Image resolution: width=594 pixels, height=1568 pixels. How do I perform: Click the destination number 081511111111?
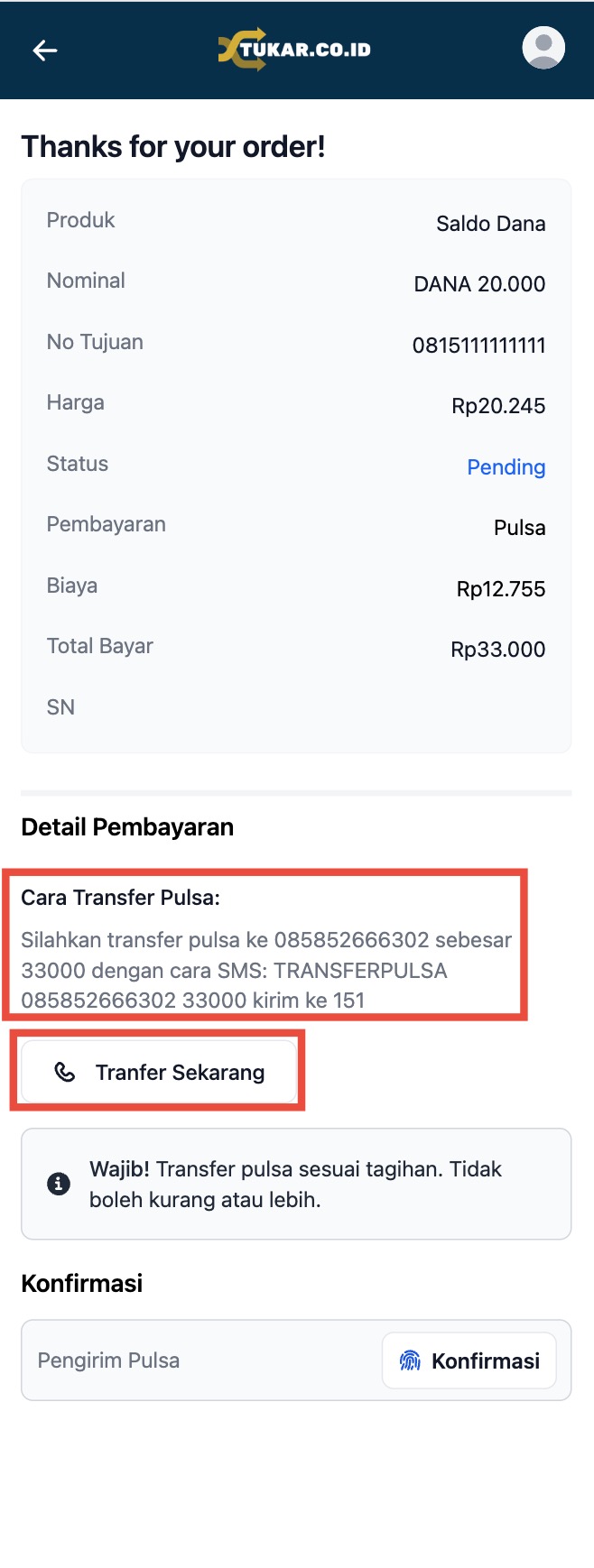pyautogui.click(x=478, y=346)
